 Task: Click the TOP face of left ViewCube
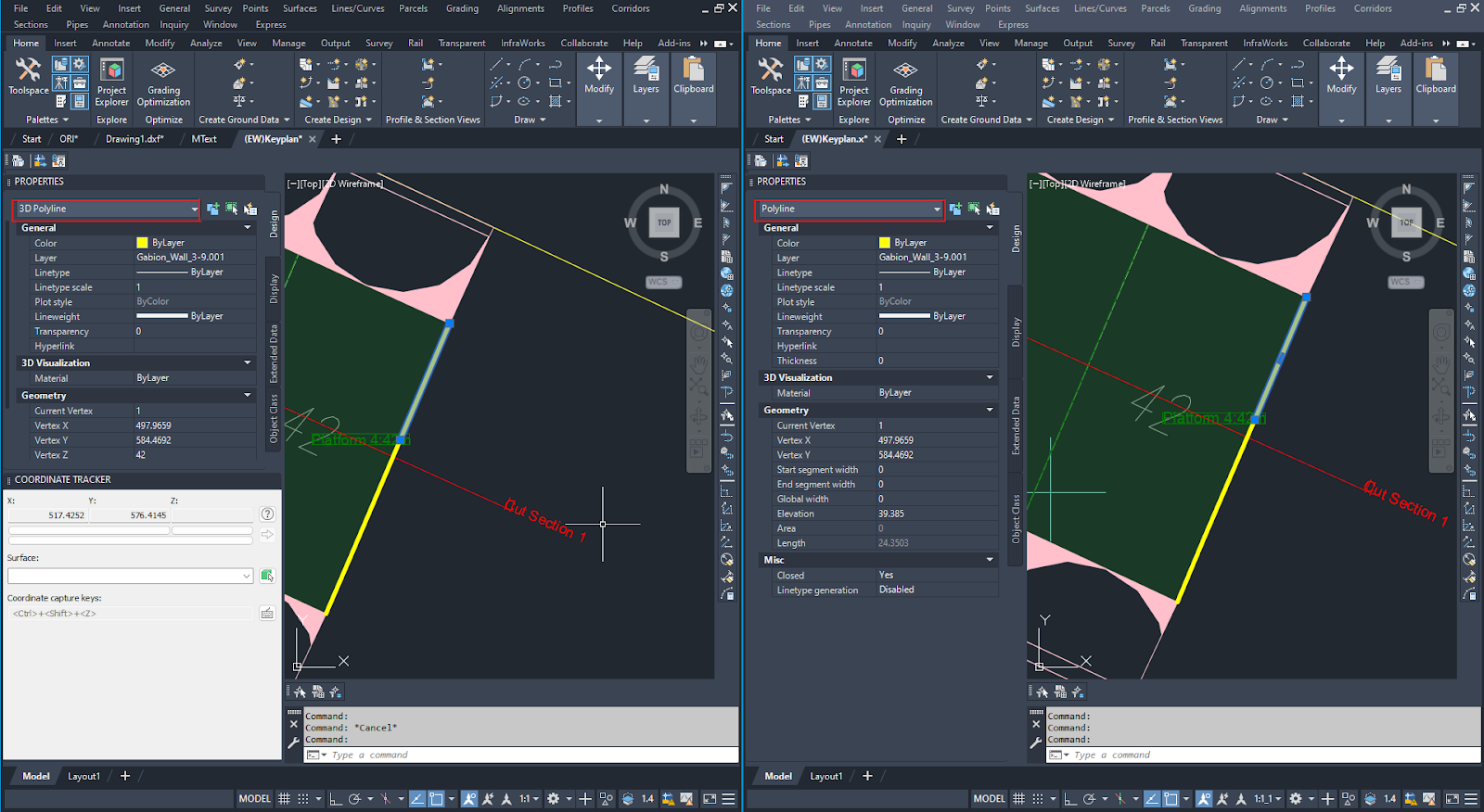point(664,222)
